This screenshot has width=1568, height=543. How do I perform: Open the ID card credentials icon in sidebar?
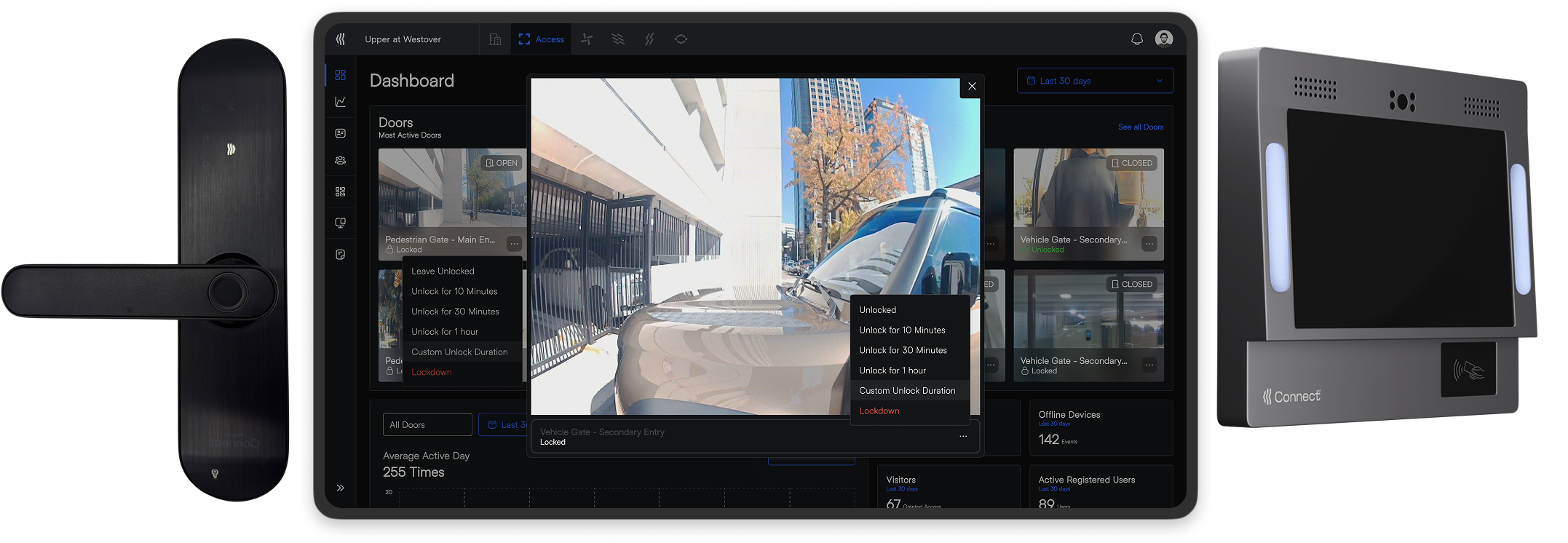click(x=341, y=133)
